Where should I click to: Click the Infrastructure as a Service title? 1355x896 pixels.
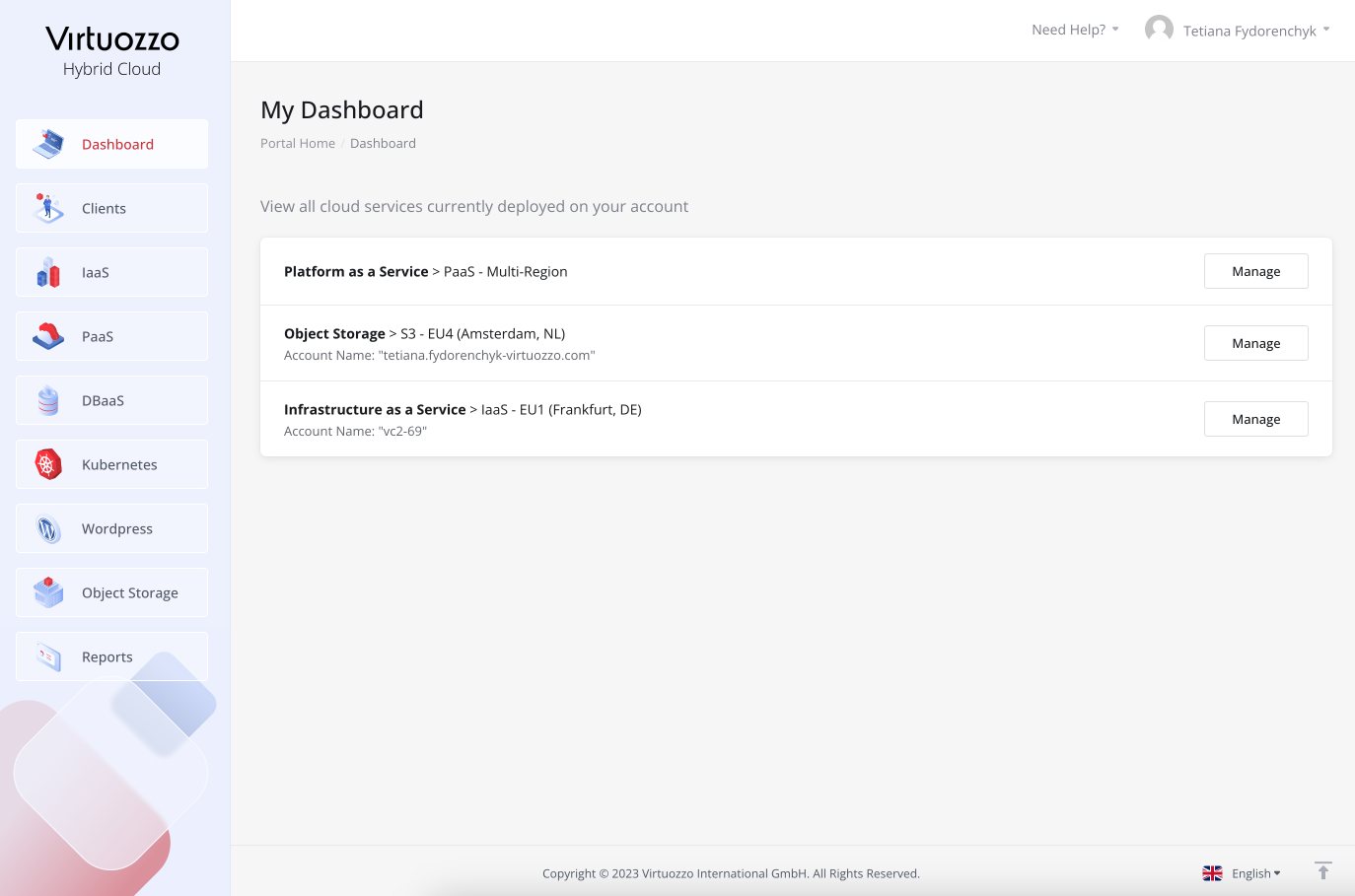point(375,409)
